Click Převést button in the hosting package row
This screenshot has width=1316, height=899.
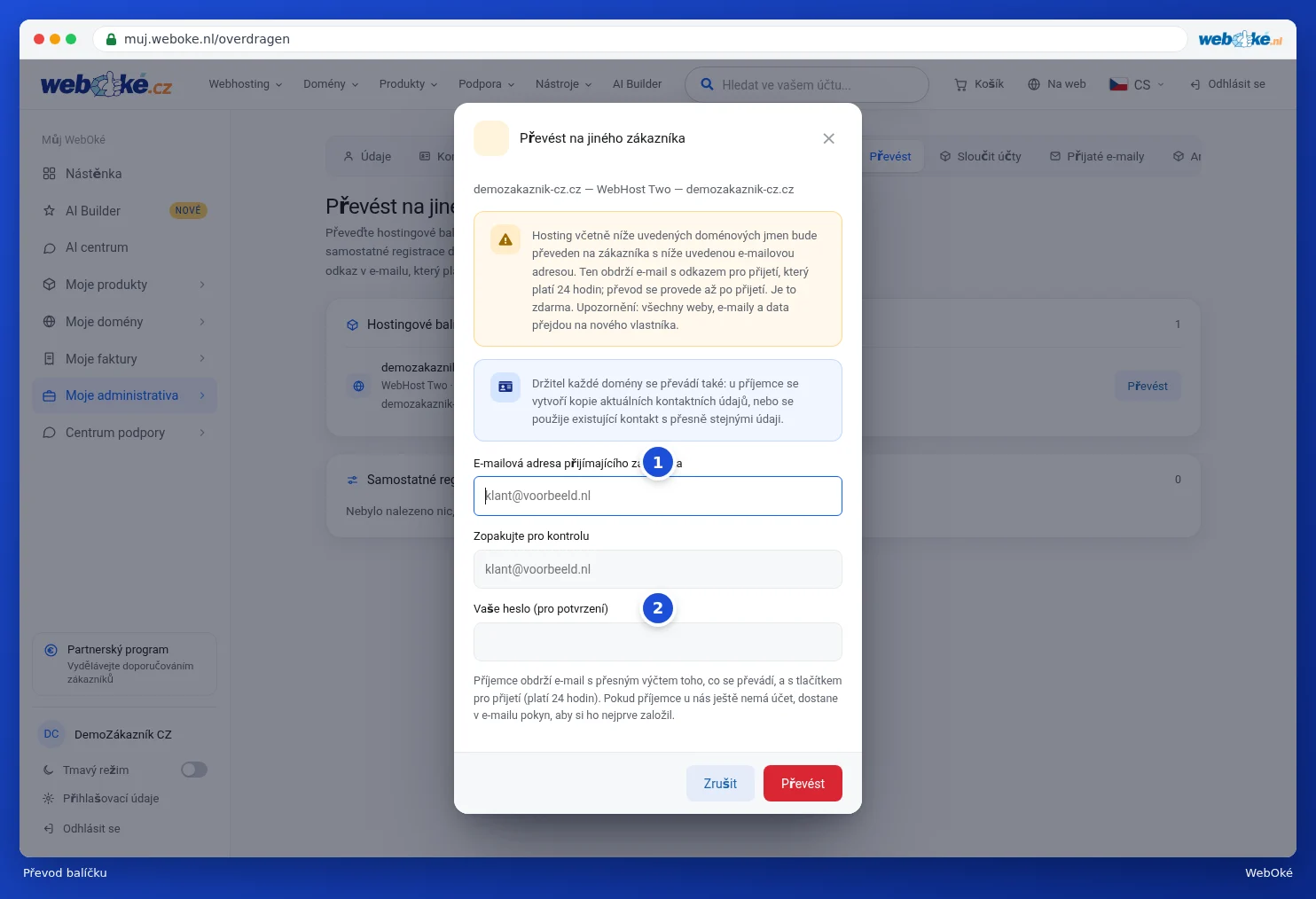pos(1148,386)
